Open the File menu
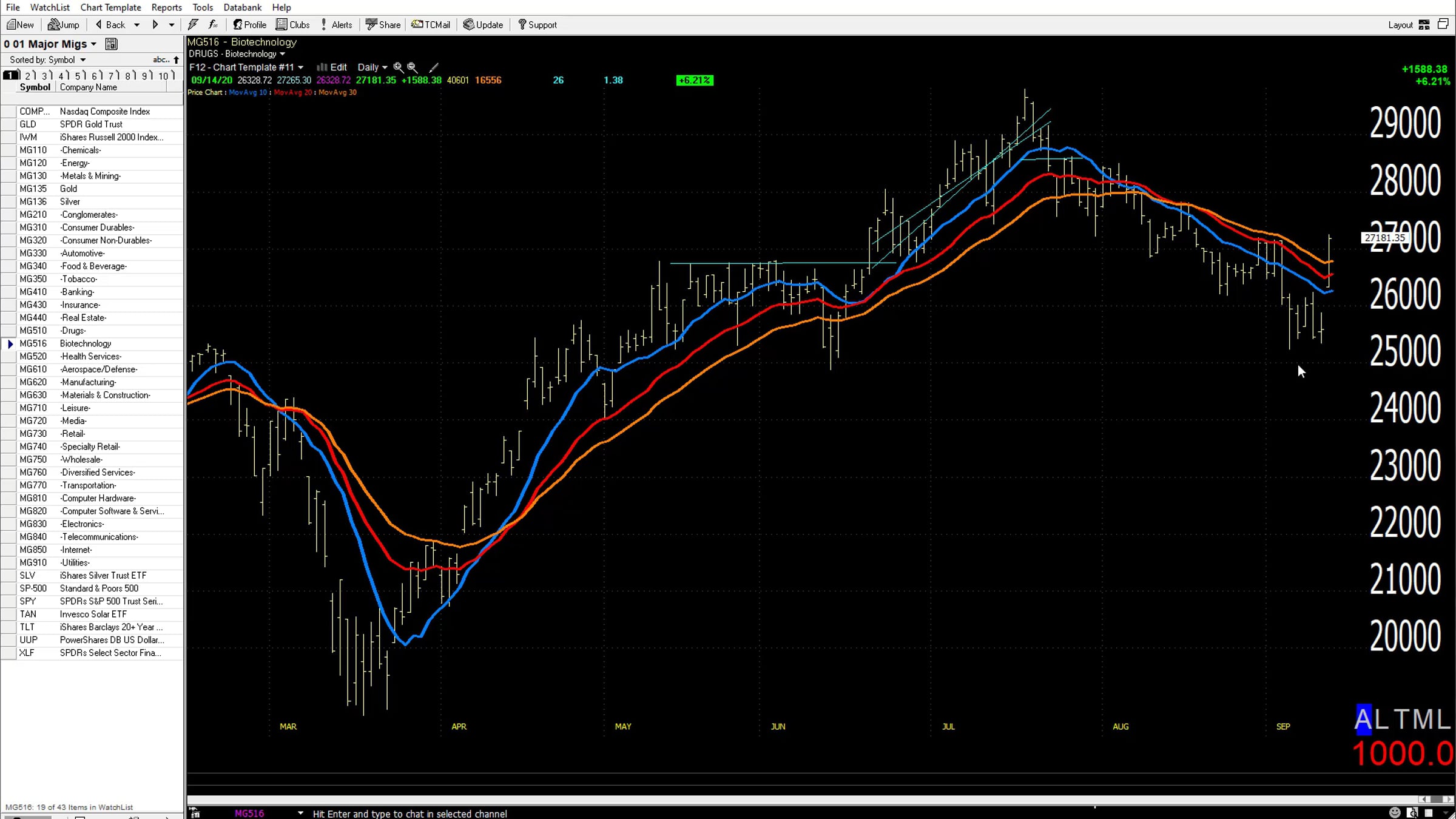 point(13,7)
